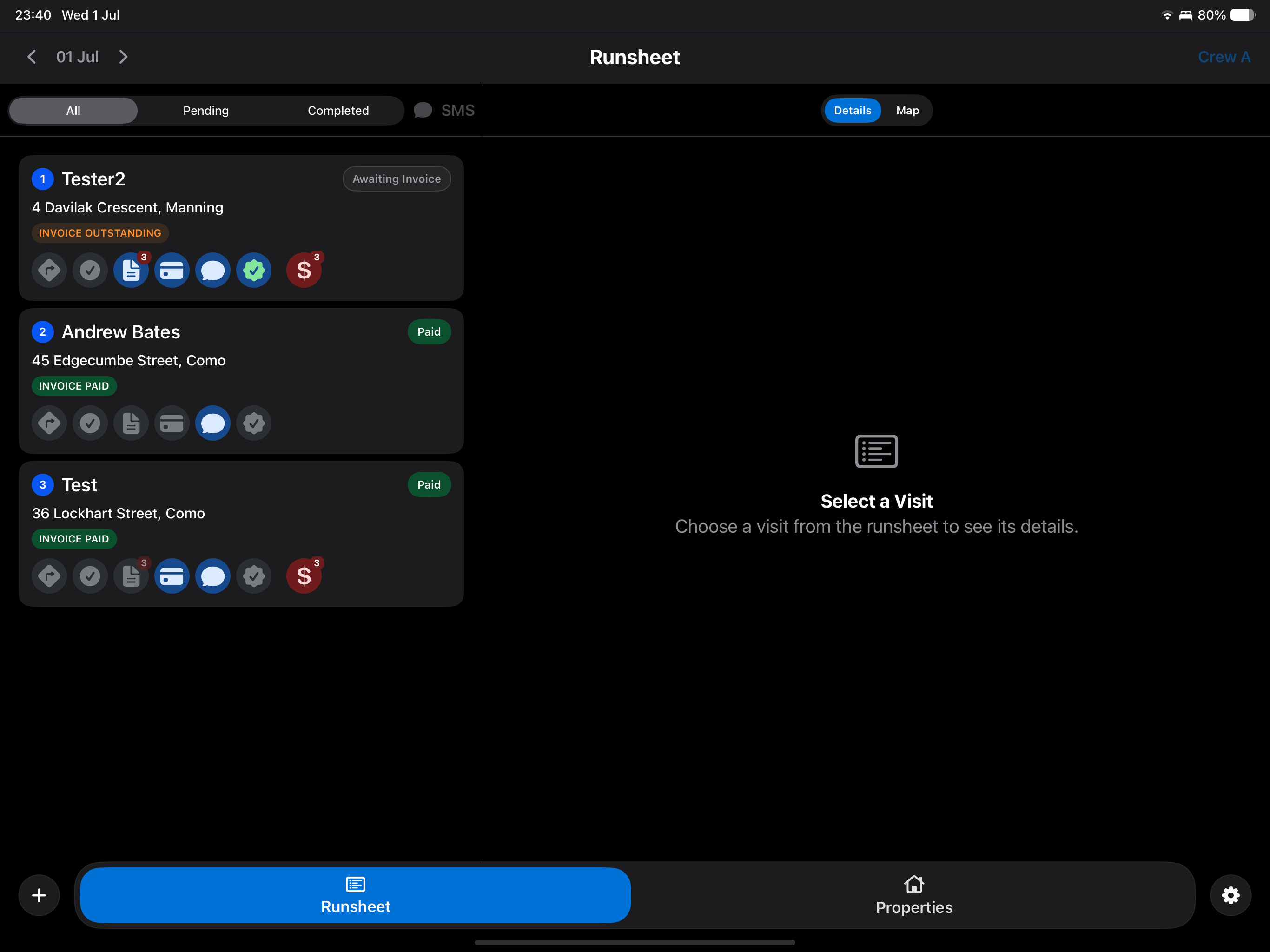Open red dollar icon on Tester2 card
The height and width of the screenshot is (952, 1270).
(304, 270)
